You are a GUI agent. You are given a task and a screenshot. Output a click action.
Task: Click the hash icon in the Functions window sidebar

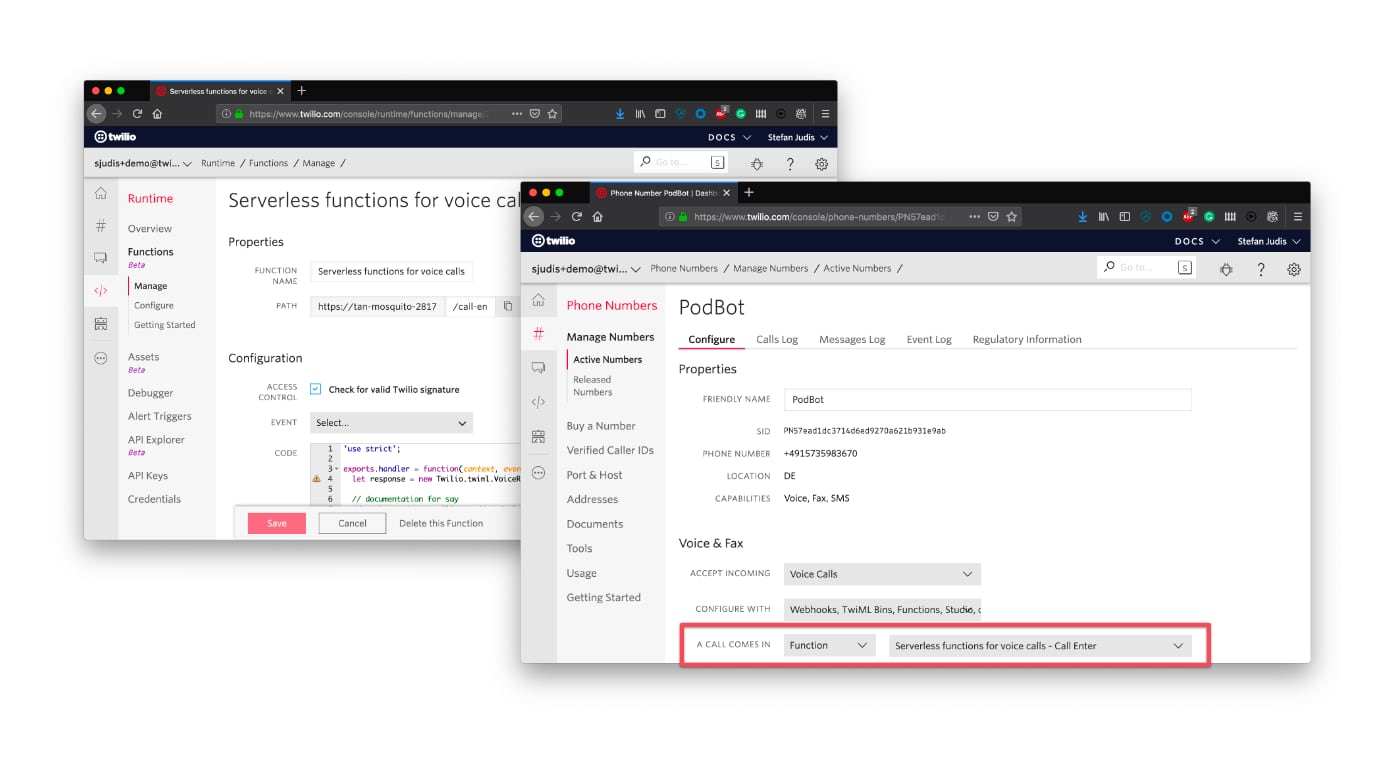click(101, 226)
